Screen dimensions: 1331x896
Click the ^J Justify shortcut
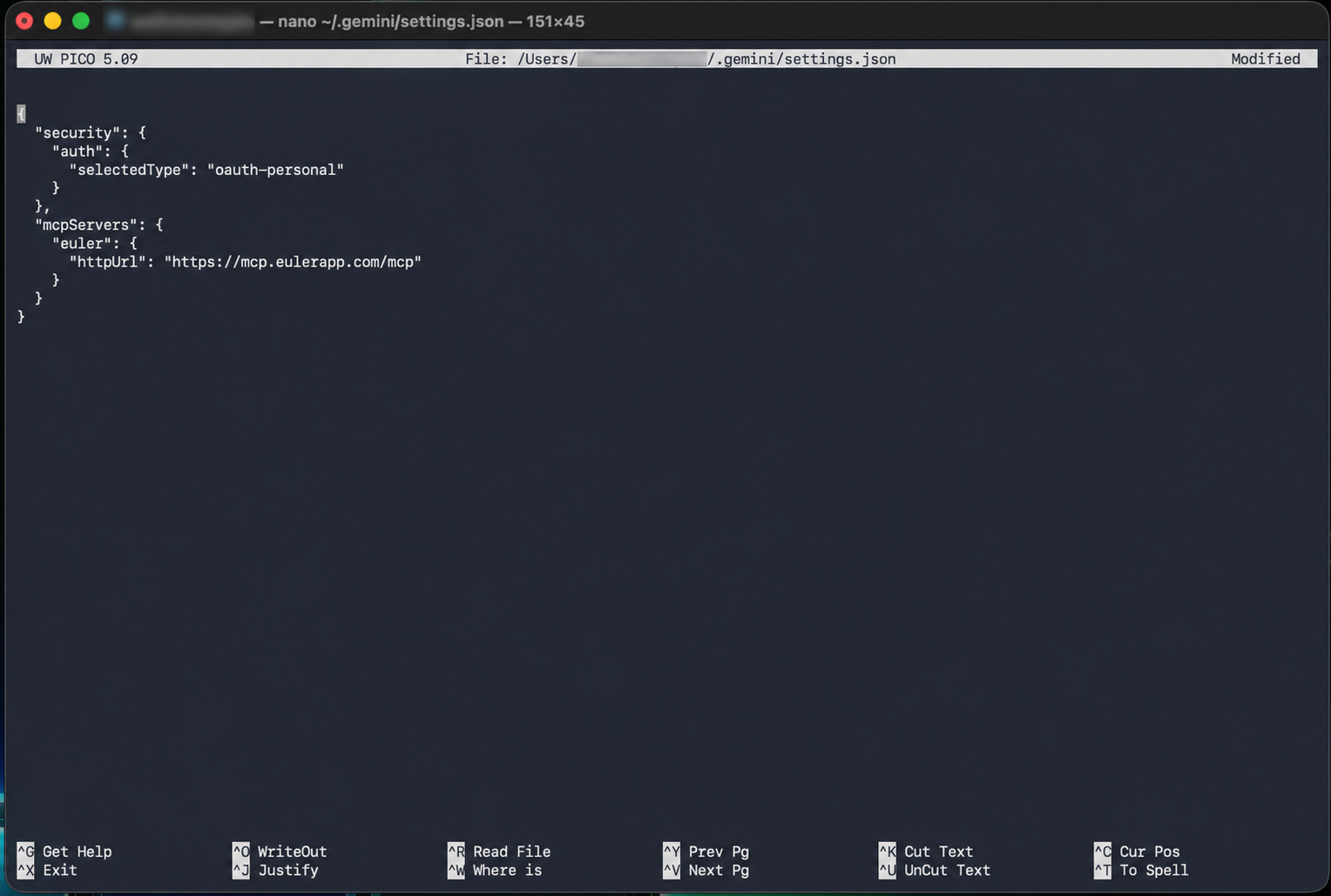click(x=275, y=869)
